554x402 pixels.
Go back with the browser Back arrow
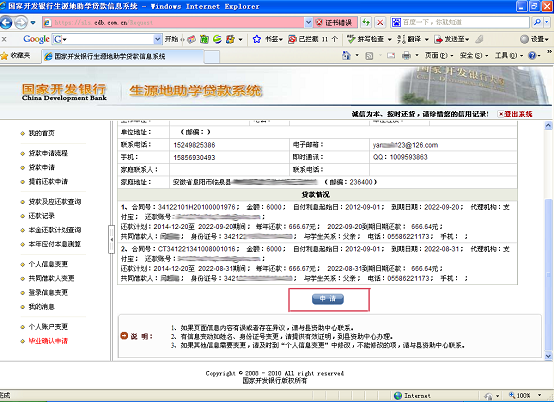coord(6,23)
